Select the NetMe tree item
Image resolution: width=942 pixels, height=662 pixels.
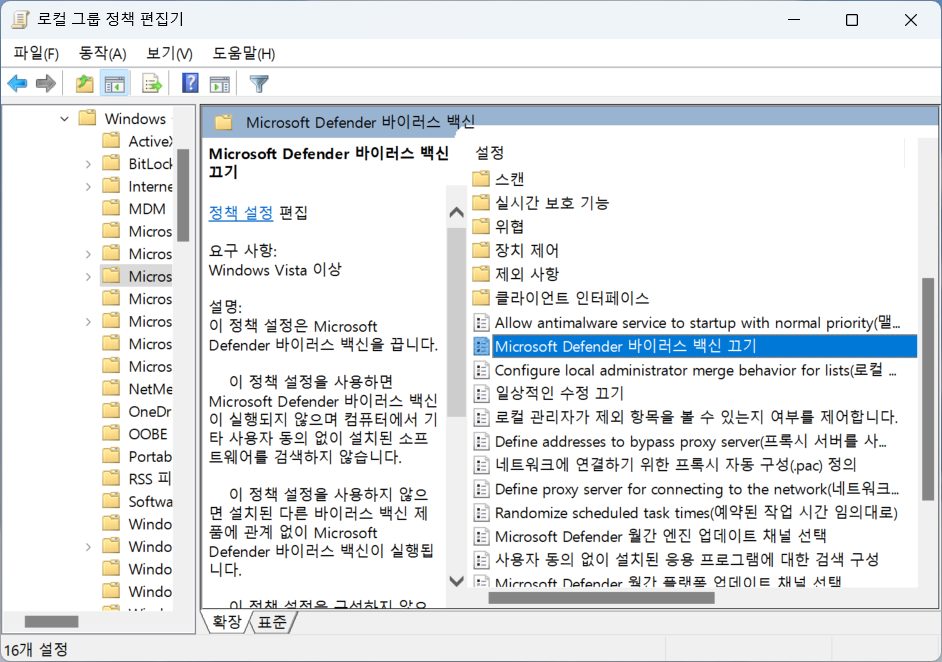pos(150,389)
